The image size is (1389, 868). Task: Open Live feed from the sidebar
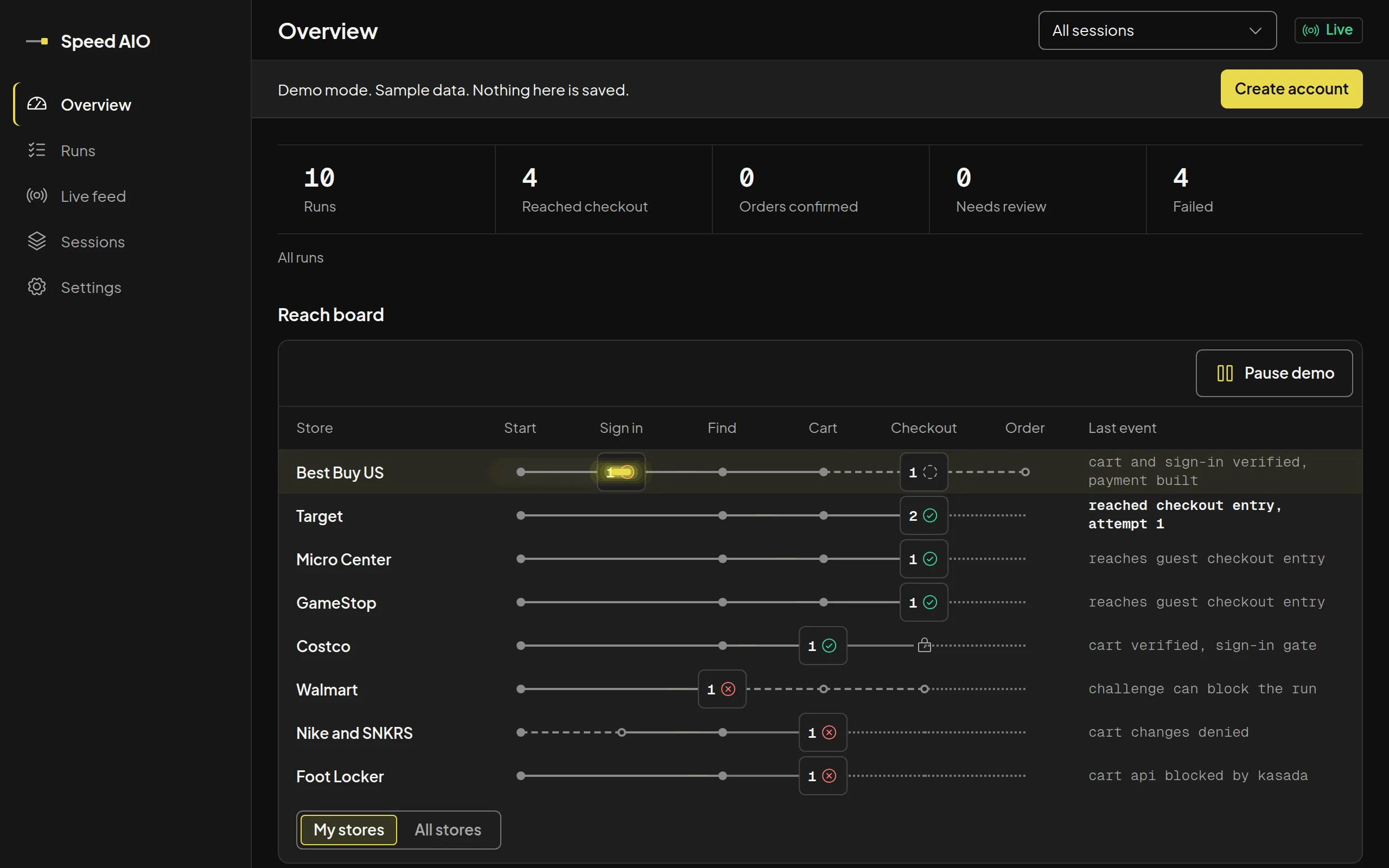(126, 196)
